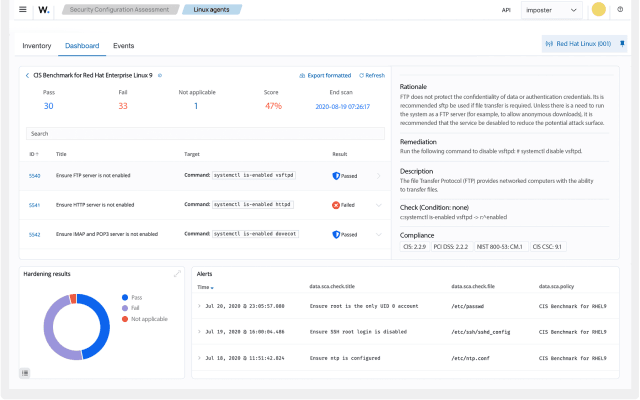Image resolution: width=640 pixels, height=400 pixels.
Task: Expand the Jul 18, 2020 alert row
Action: [x=199, y=358]
